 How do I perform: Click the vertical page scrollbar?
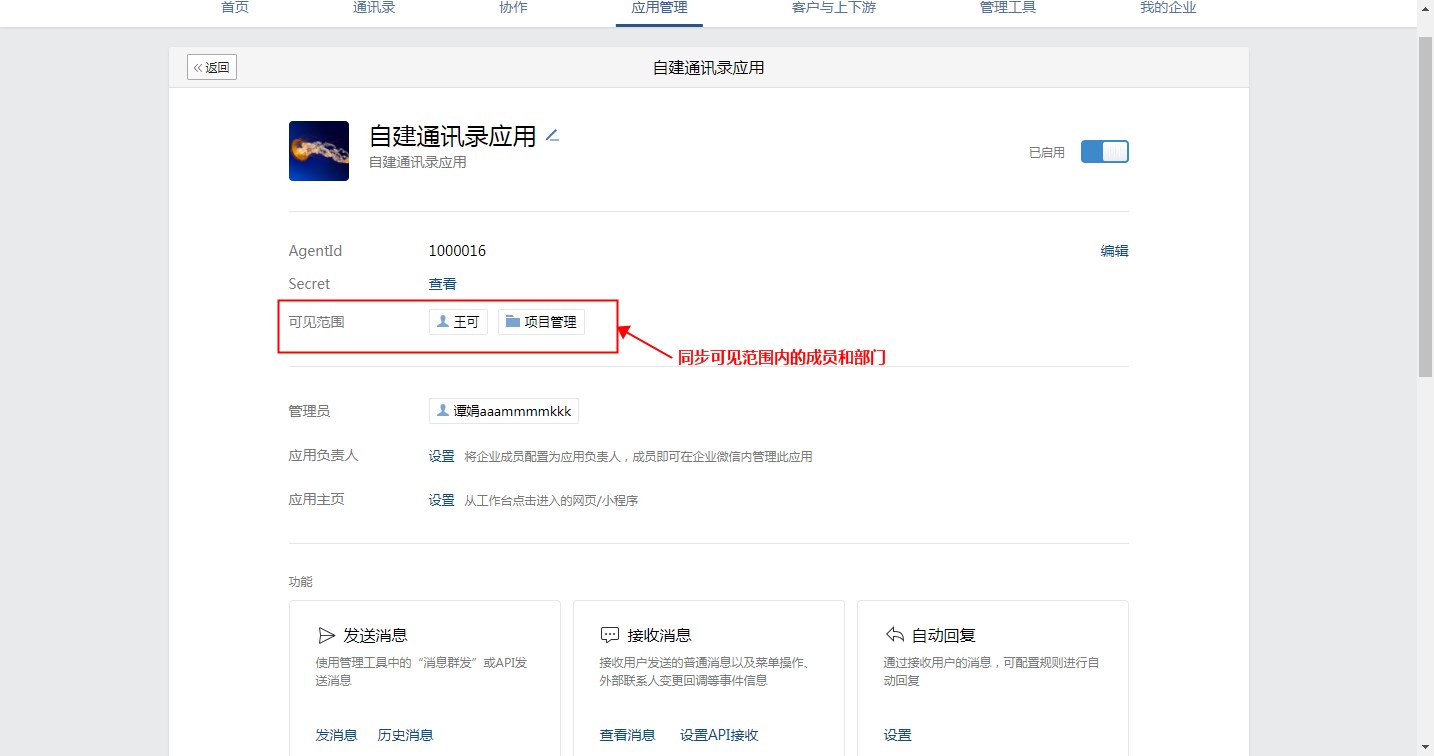click(x=1425, y=200)
